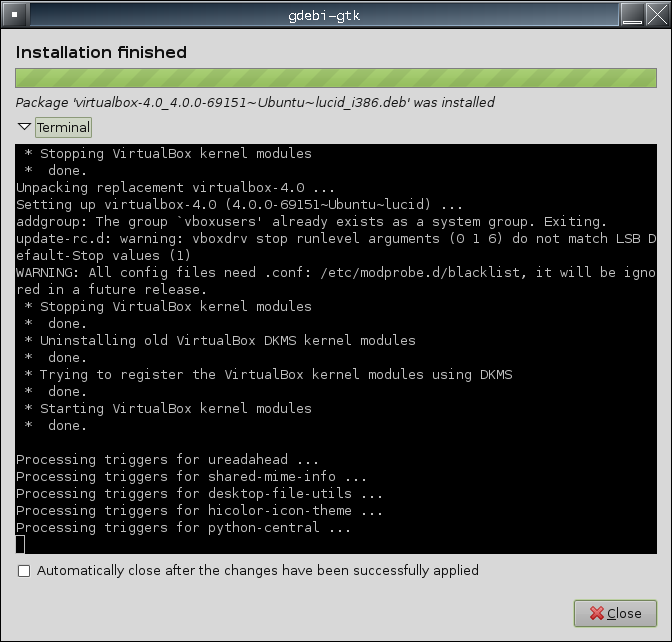The height and width of the screenshot is (642, 672).
Task: Collapse the Terminal disclosure triangle
Action: [x=24, y=127]
